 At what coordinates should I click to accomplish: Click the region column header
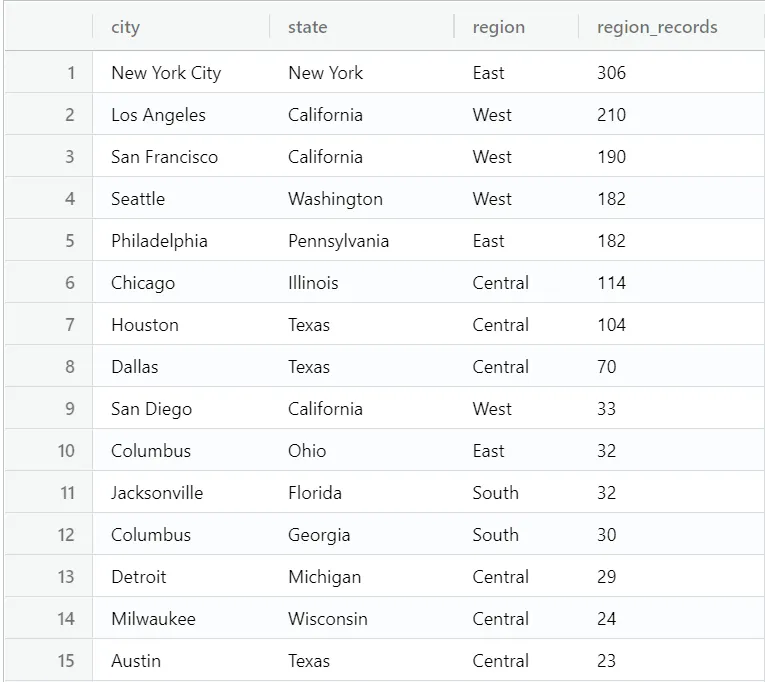coord(498,27)
